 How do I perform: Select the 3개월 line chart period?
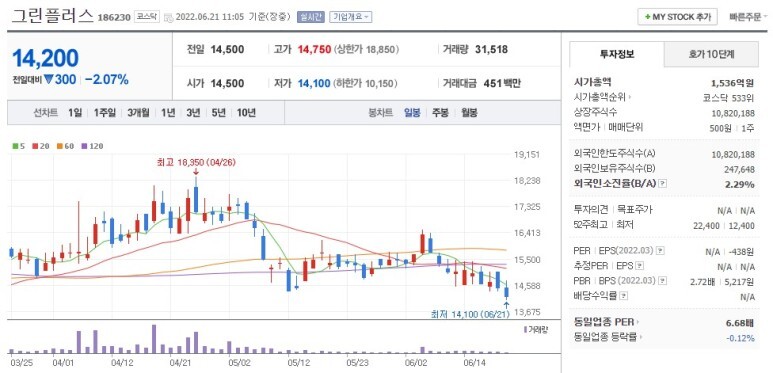point(138,113)
